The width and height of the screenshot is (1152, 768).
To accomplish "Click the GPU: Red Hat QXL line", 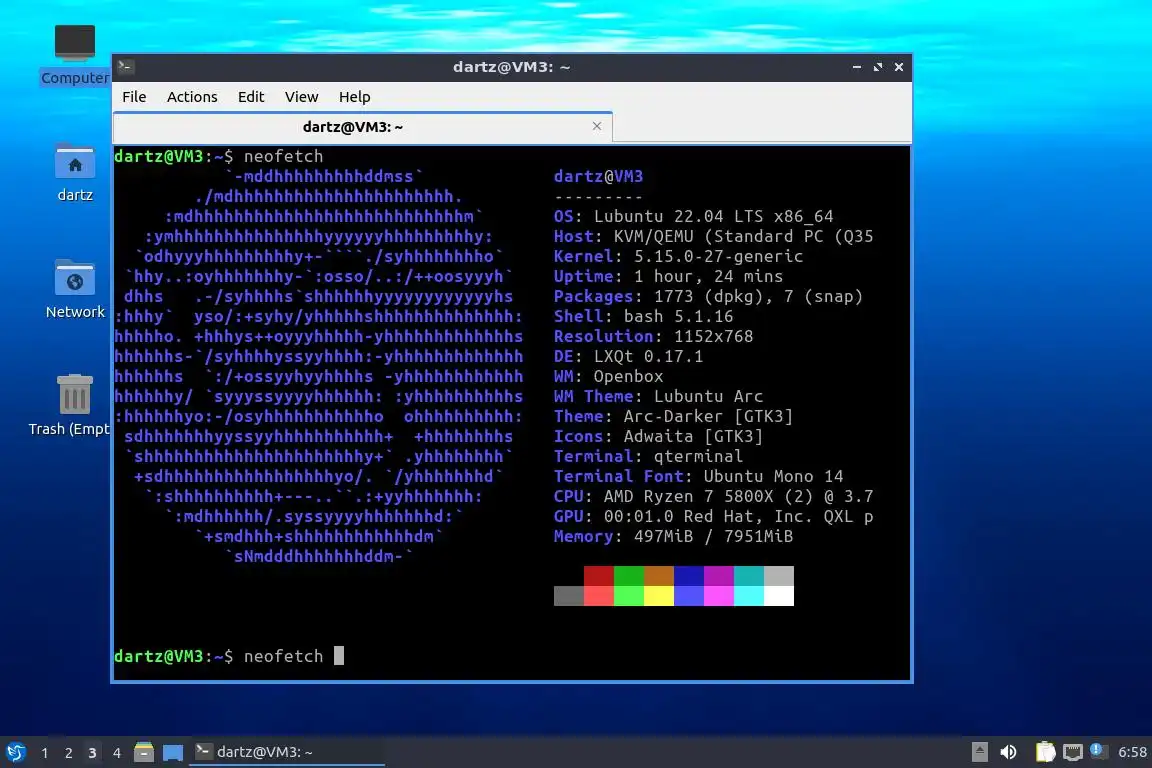I will pyautogui.click(x=713, y=516).
